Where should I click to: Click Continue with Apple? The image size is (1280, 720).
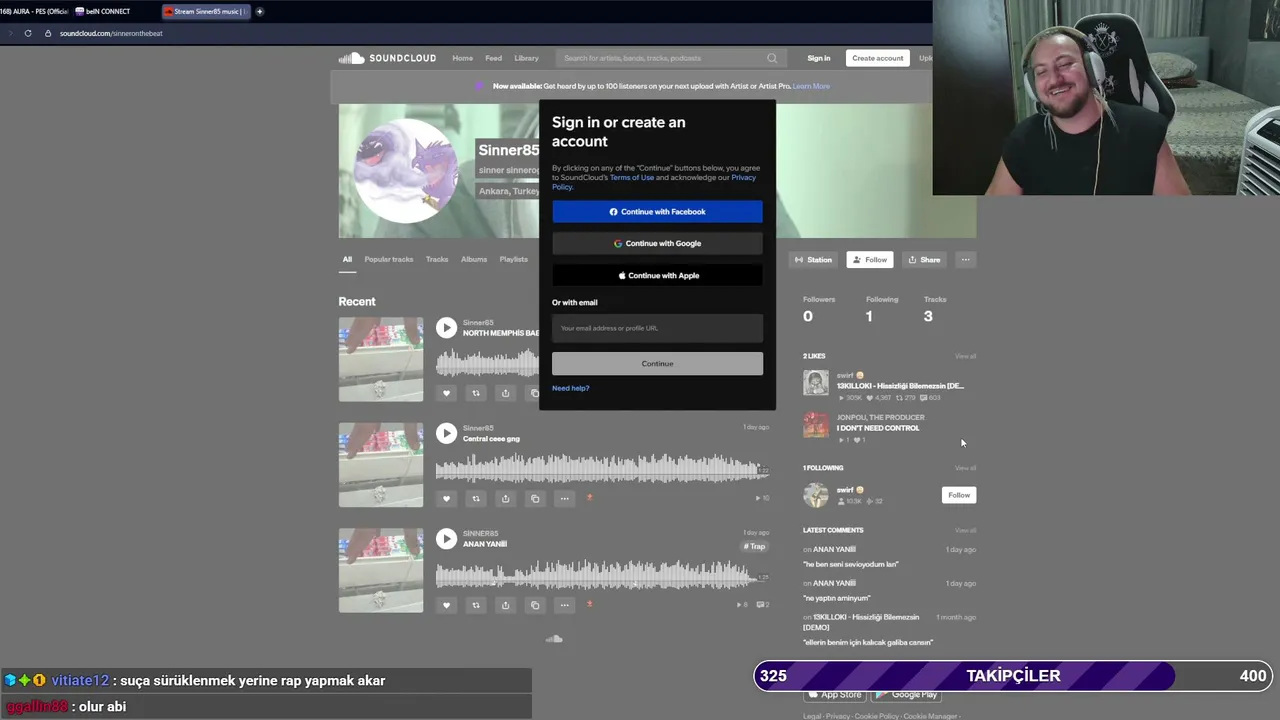coord(657,275)
